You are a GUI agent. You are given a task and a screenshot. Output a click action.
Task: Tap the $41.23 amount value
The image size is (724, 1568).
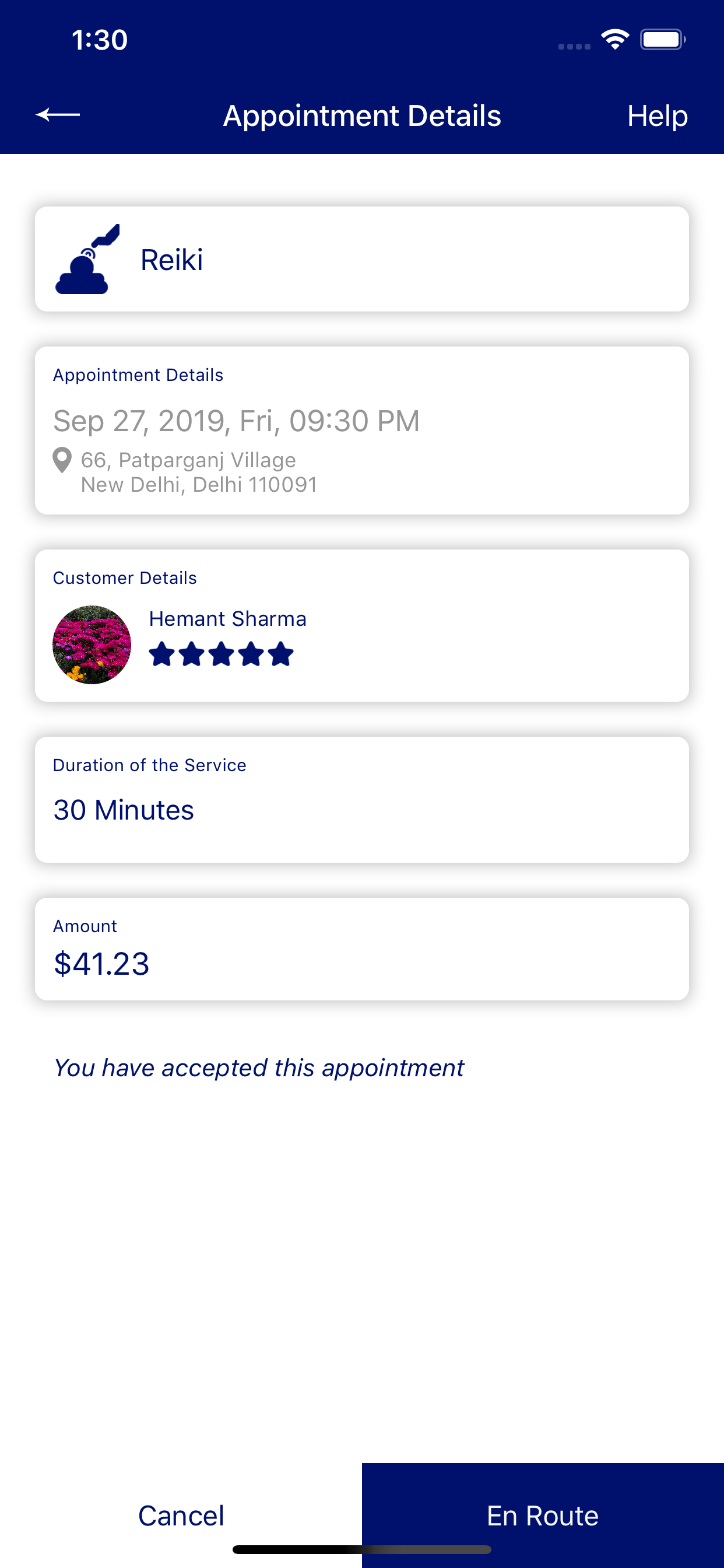(x=101, y=964)
